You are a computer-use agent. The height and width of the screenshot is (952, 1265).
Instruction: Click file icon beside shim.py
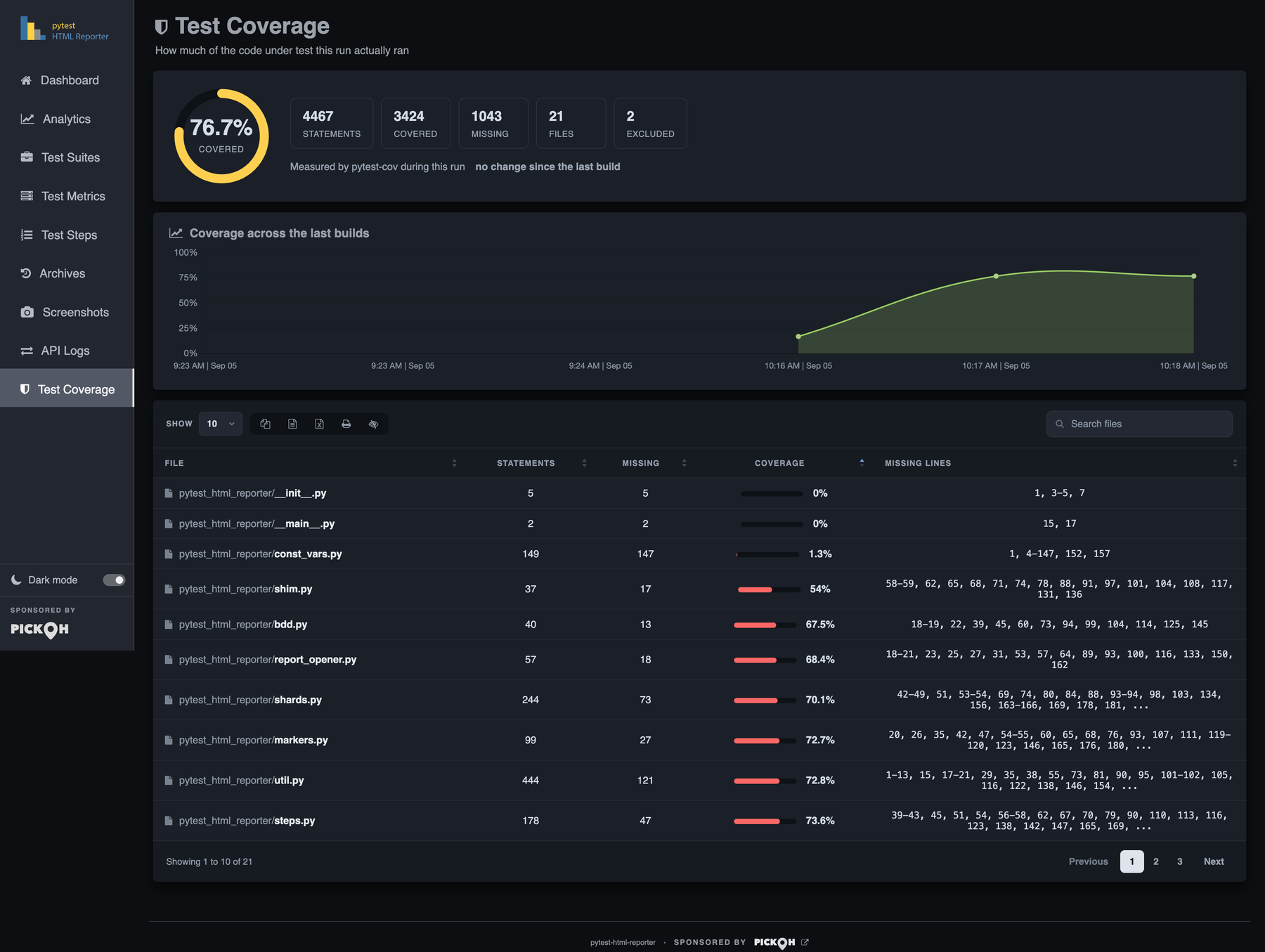[169, 589]
